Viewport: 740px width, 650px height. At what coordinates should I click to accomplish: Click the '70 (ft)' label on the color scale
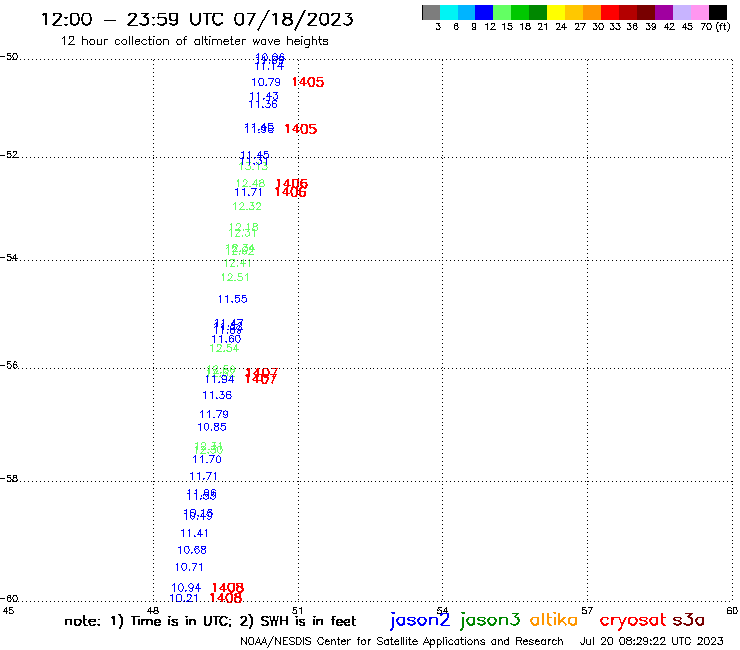point(715,26)
